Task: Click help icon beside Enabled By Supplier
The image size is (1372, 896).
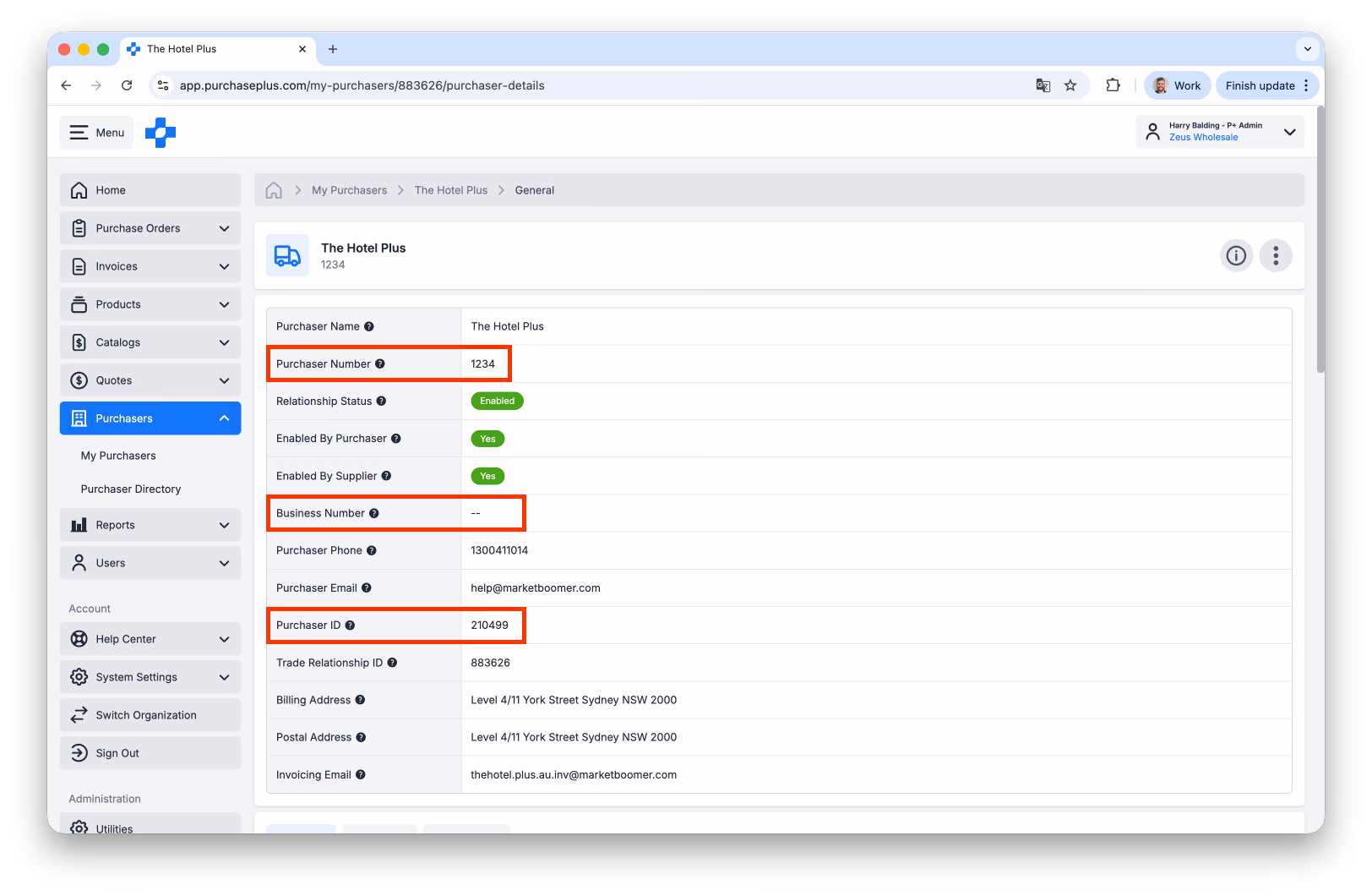Action: 386,476
